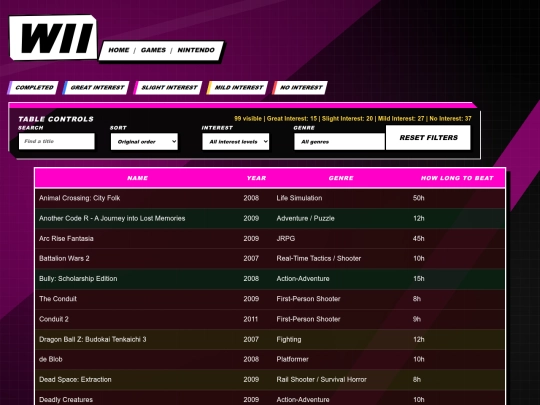Click the Adventure / Puzzle genre cell

click(305, 218)
